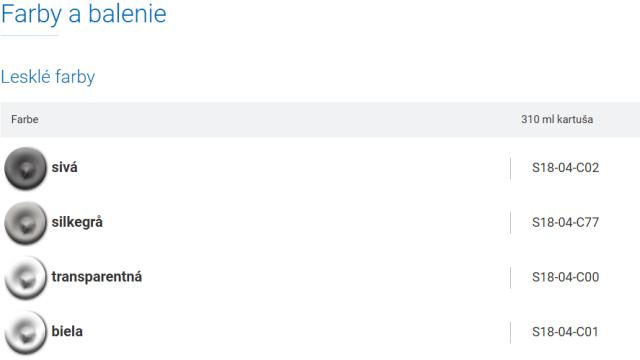Select product code S18-04-C77
The height and width of the screenshot is (360, 640).
pyautogui.click(x=565, y=222)
